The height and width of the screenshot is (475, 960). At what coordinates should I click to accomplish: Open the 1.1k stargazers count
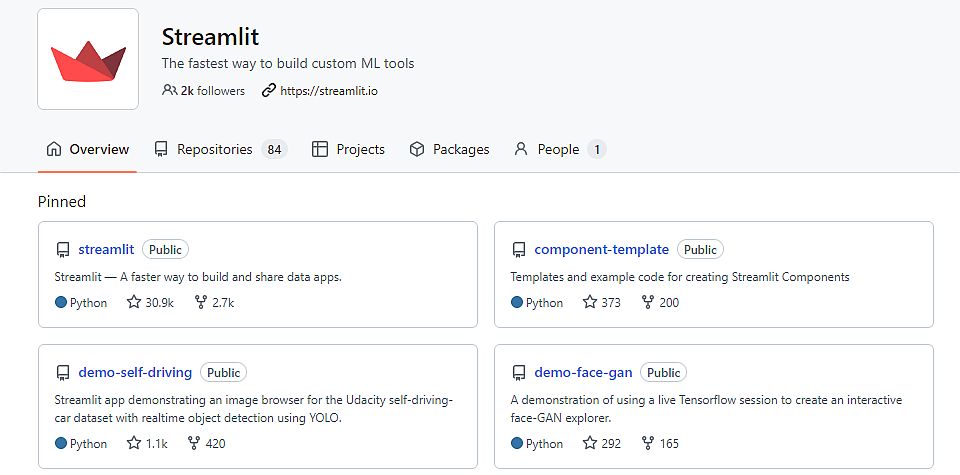click(x=157, y=443)
